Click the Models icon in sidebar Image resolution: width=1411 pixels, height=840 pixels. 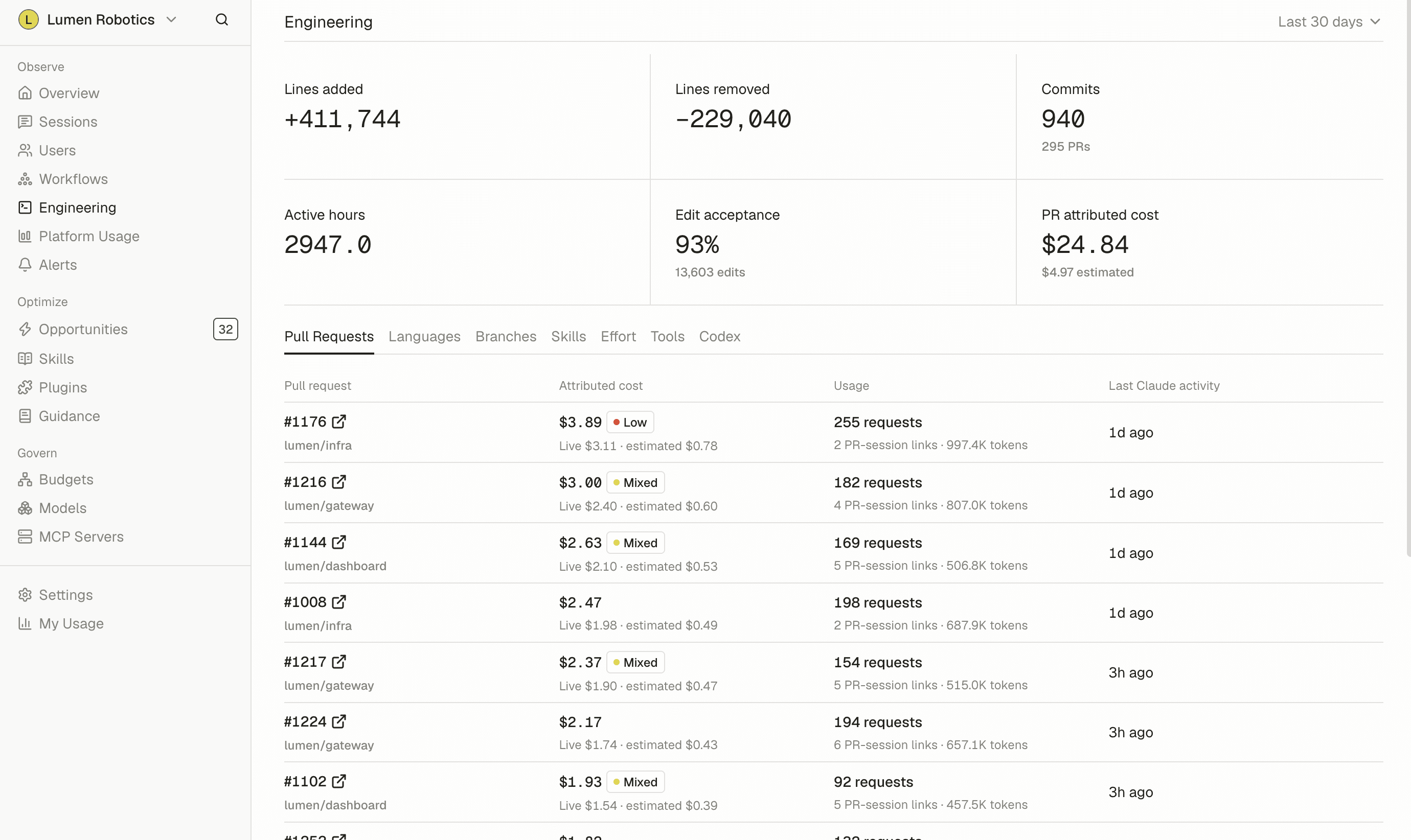[x=25, y=508]
